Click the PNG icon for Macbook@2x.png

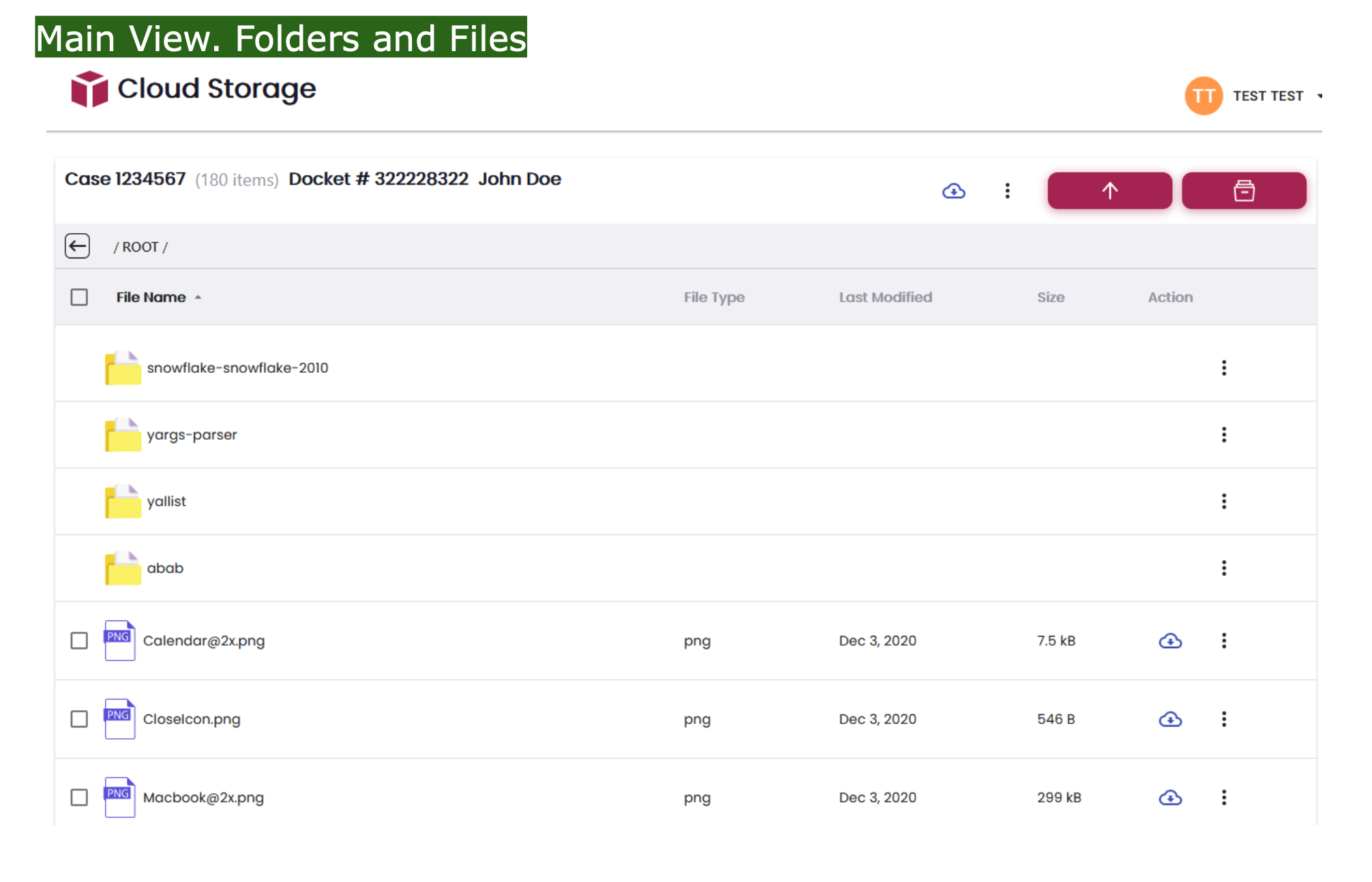[x=119, y=797]
